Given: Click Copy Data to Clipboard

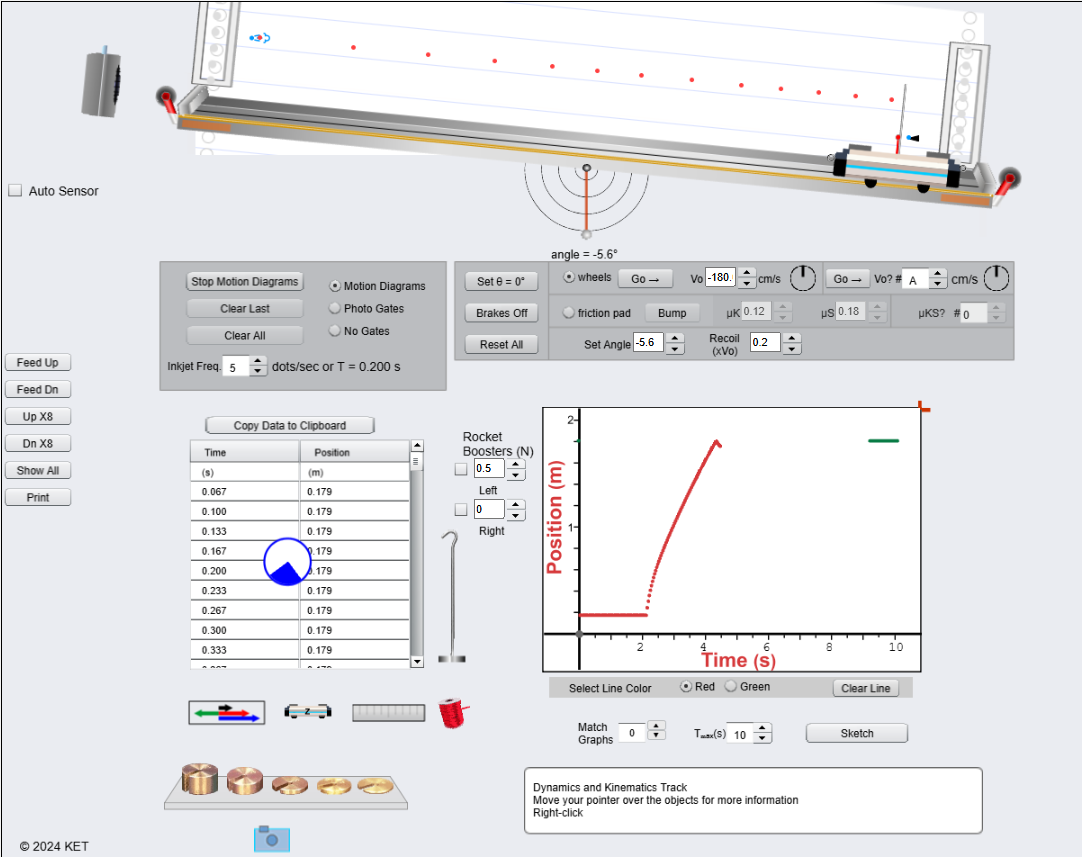Looking at the screenshot, I should (x=288, y=424).
